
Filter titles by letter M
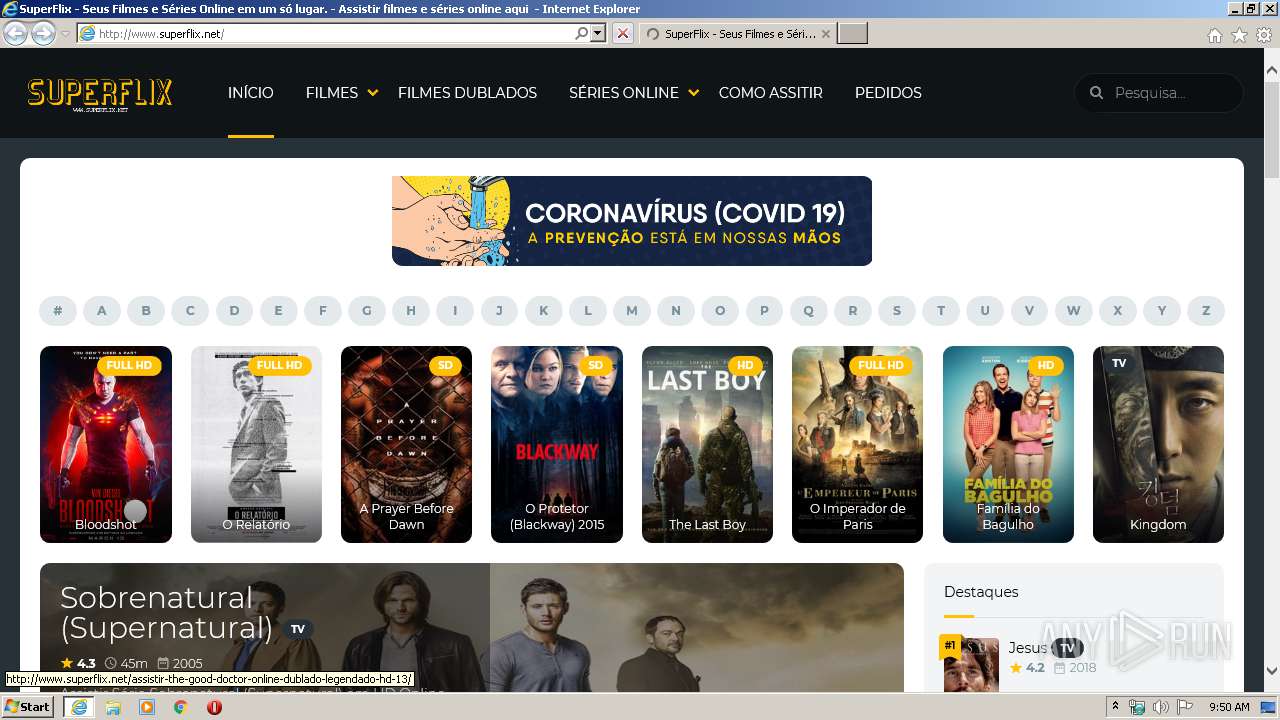click(x=632, y=311)
